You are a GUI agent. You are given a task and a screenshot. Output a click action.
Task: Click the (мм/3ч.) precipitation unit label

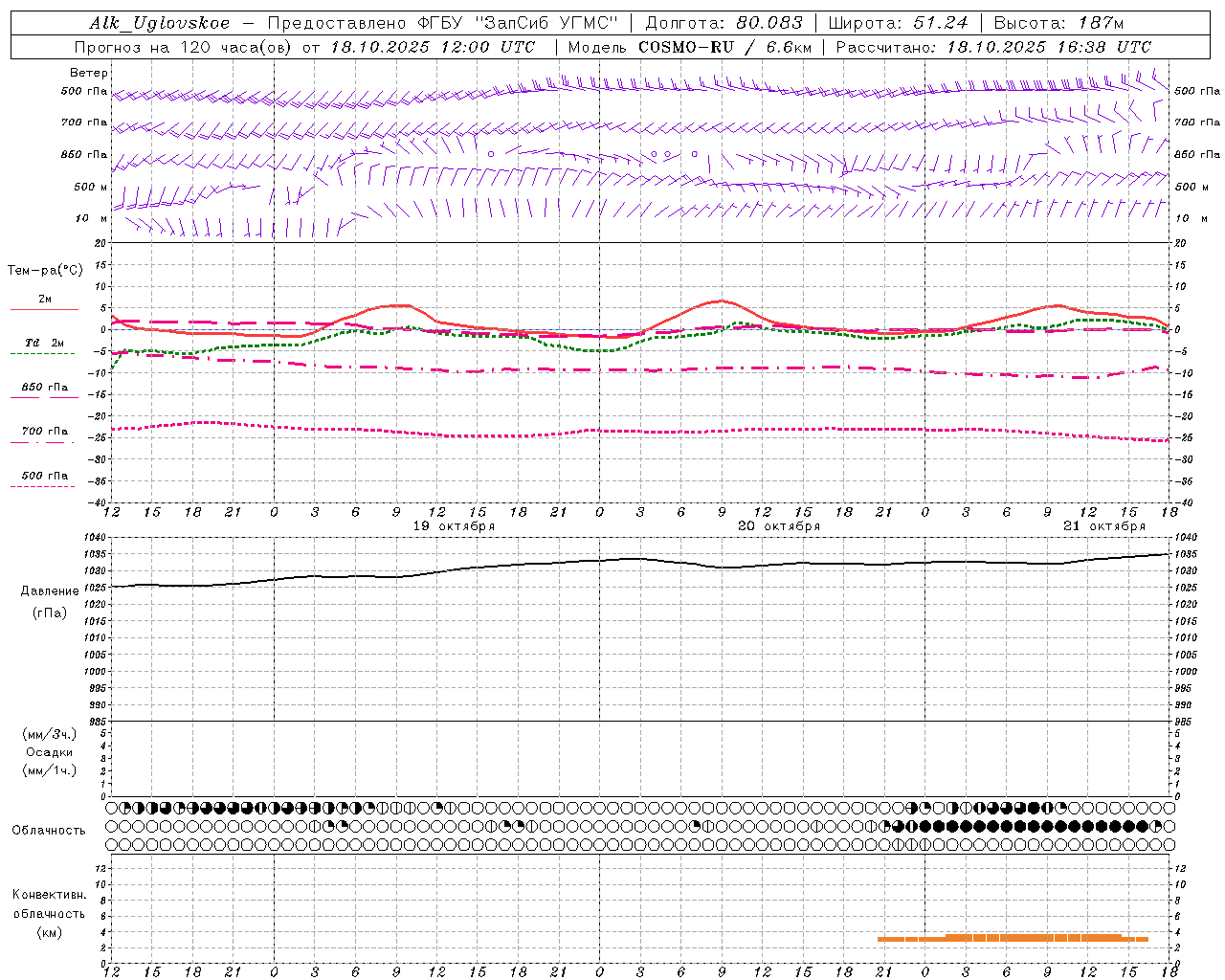[50, 734]
